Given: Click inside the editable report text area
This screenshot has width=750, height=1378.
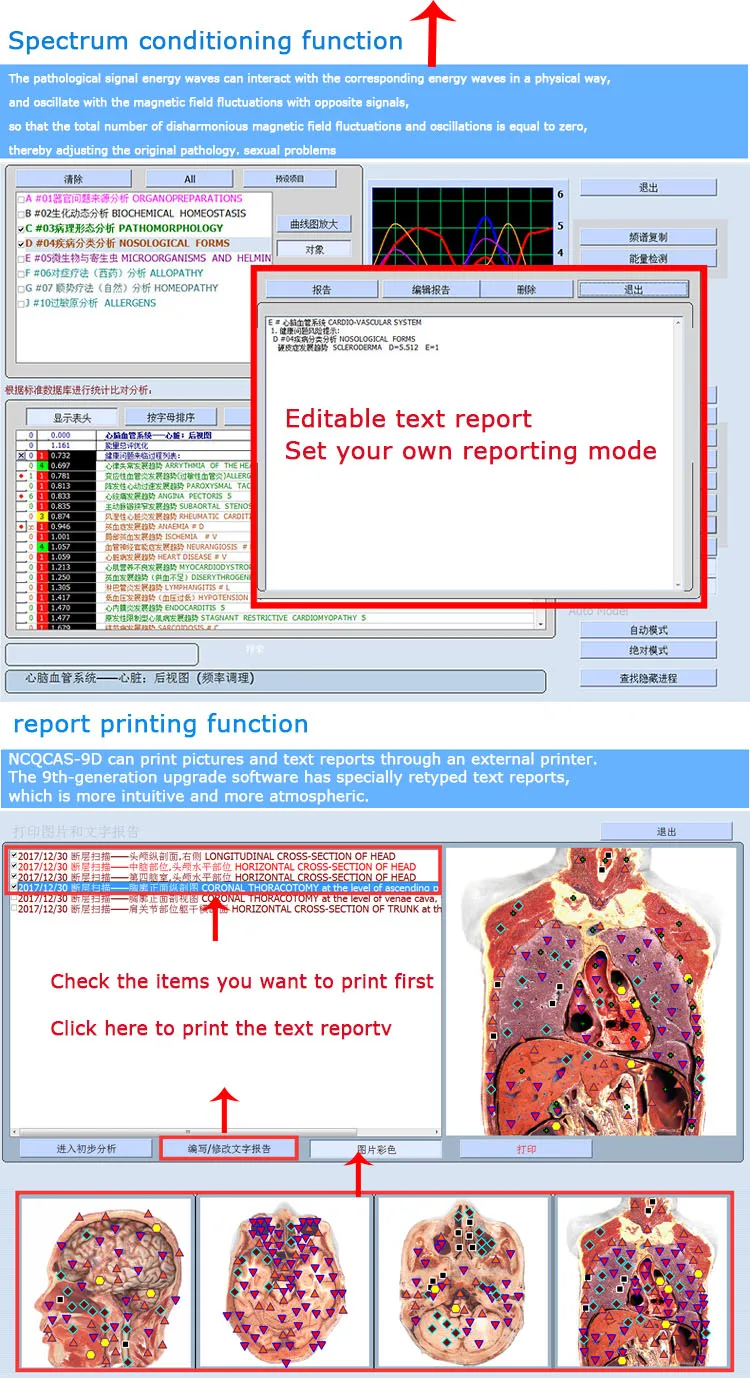Looking at the screenshot, I should [x=468, y=452].
